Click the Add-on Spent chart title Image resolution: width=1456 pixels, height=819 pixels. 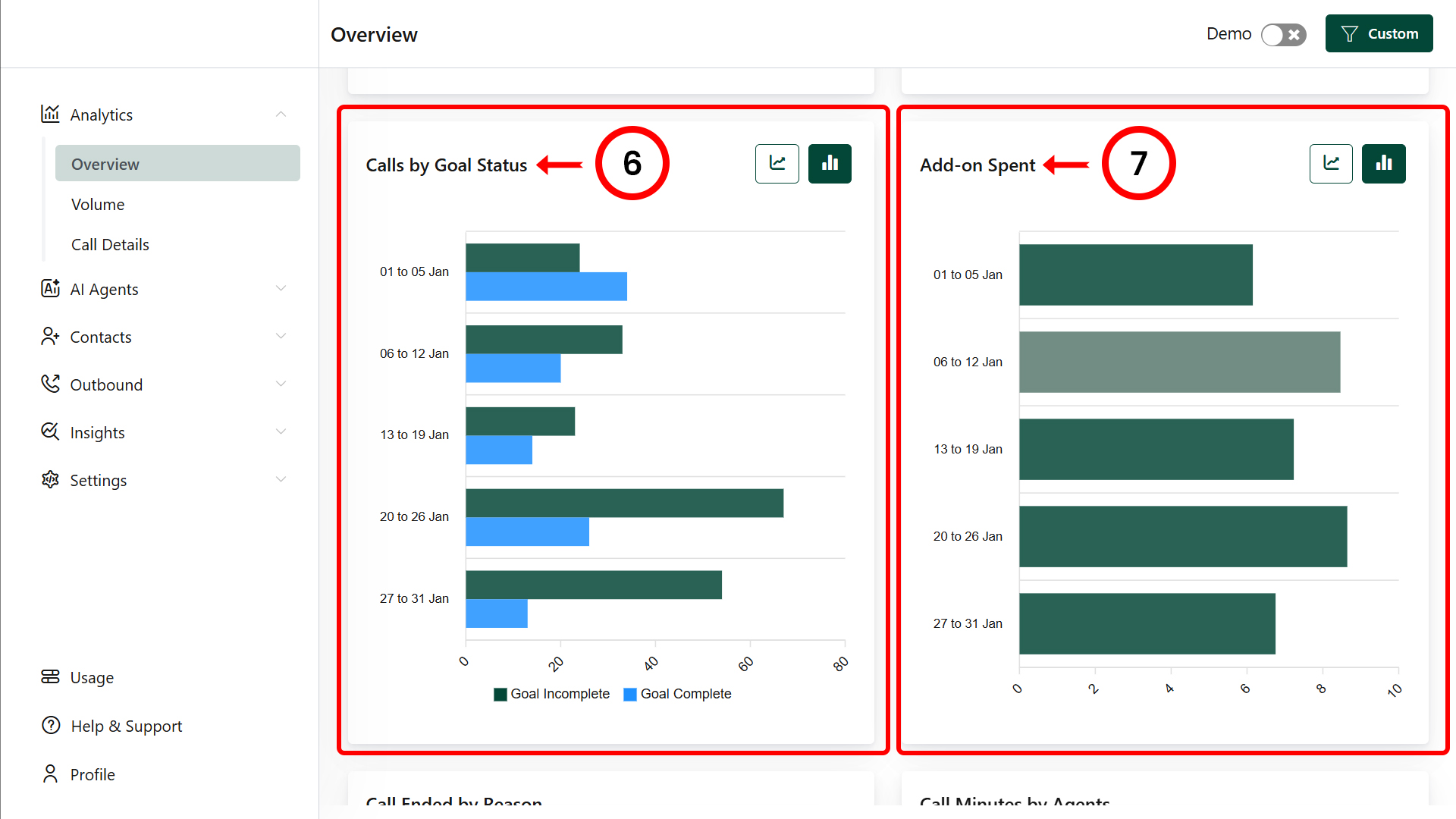[977, 165]
